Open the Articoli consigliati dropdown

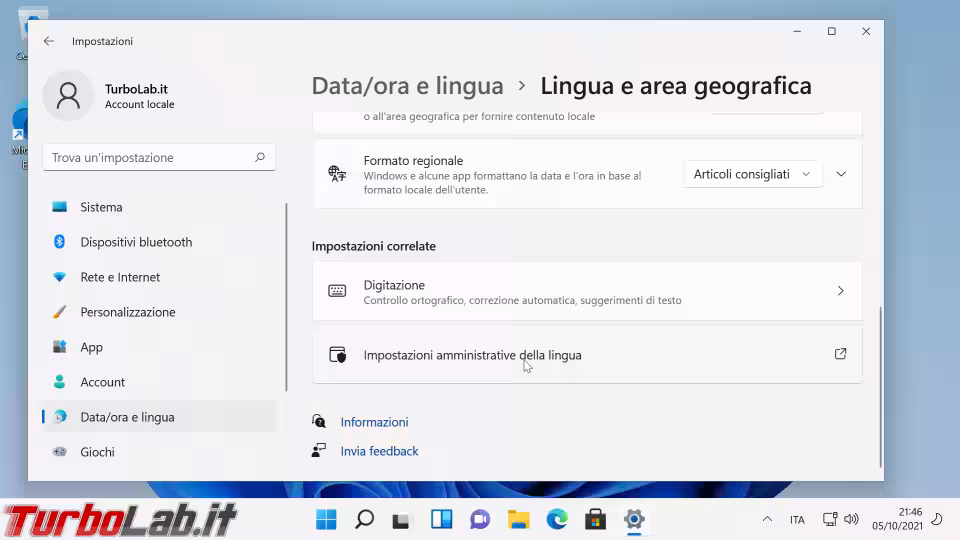point(752,174)
